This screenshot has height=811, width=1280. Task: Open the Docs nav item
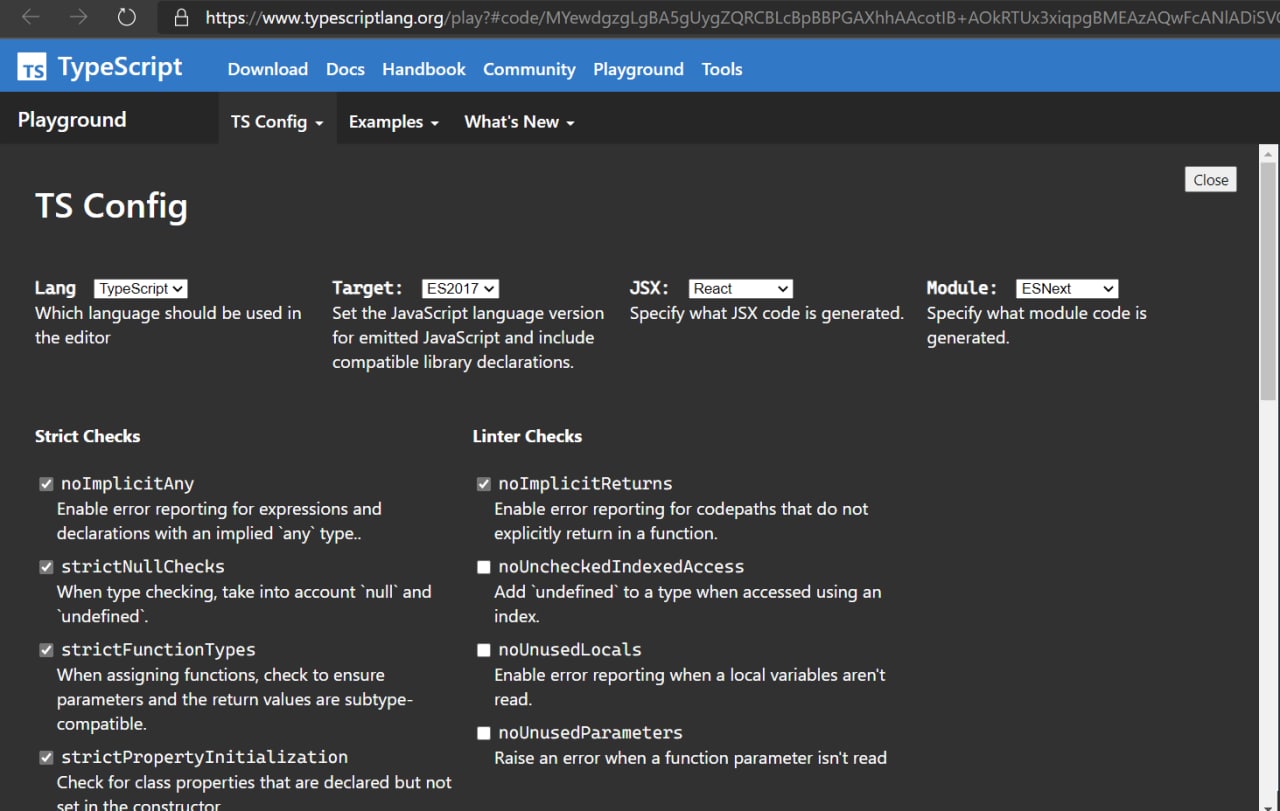coord(345,69)
